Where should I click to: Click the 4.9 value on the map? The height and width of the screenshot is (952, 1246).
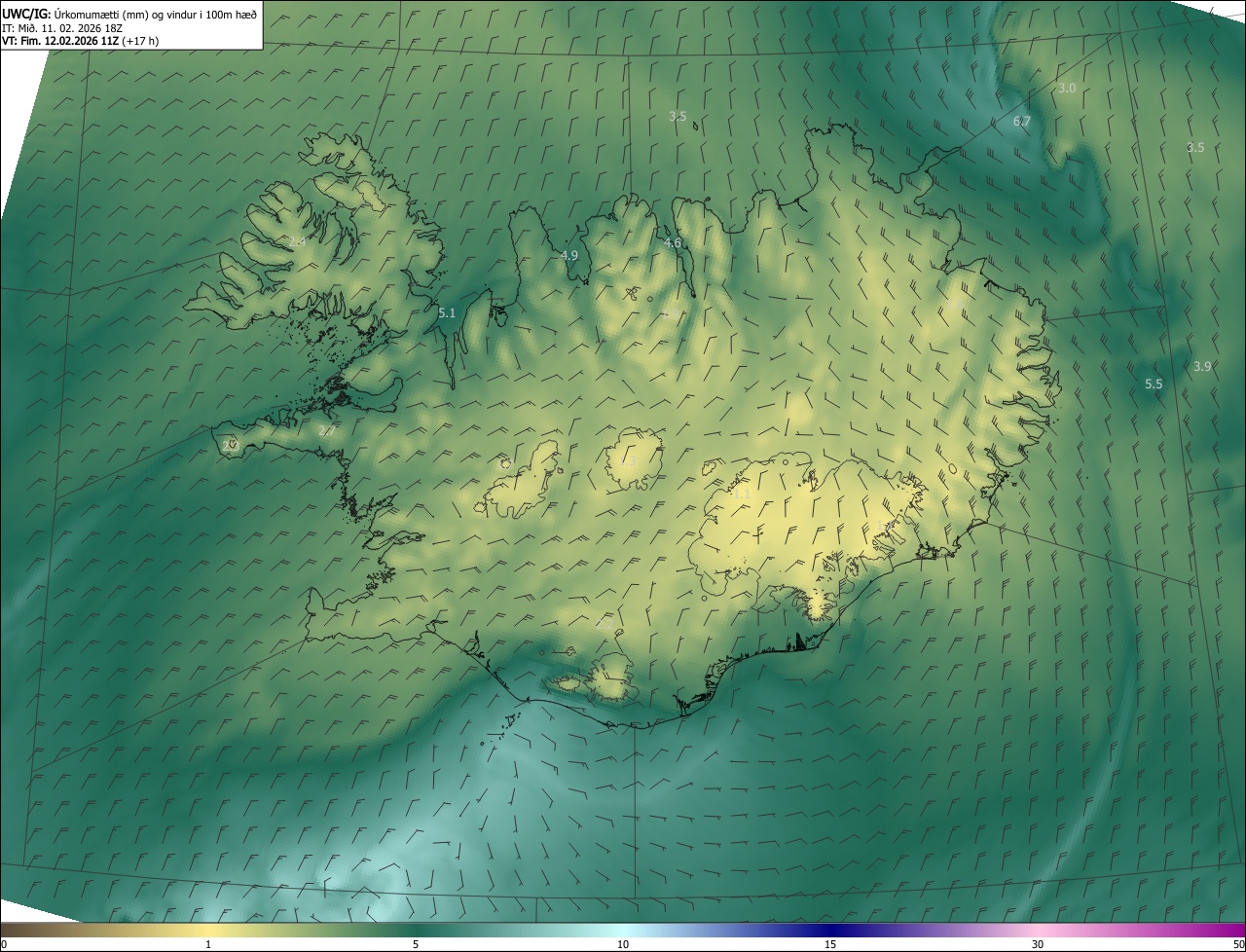569,256
